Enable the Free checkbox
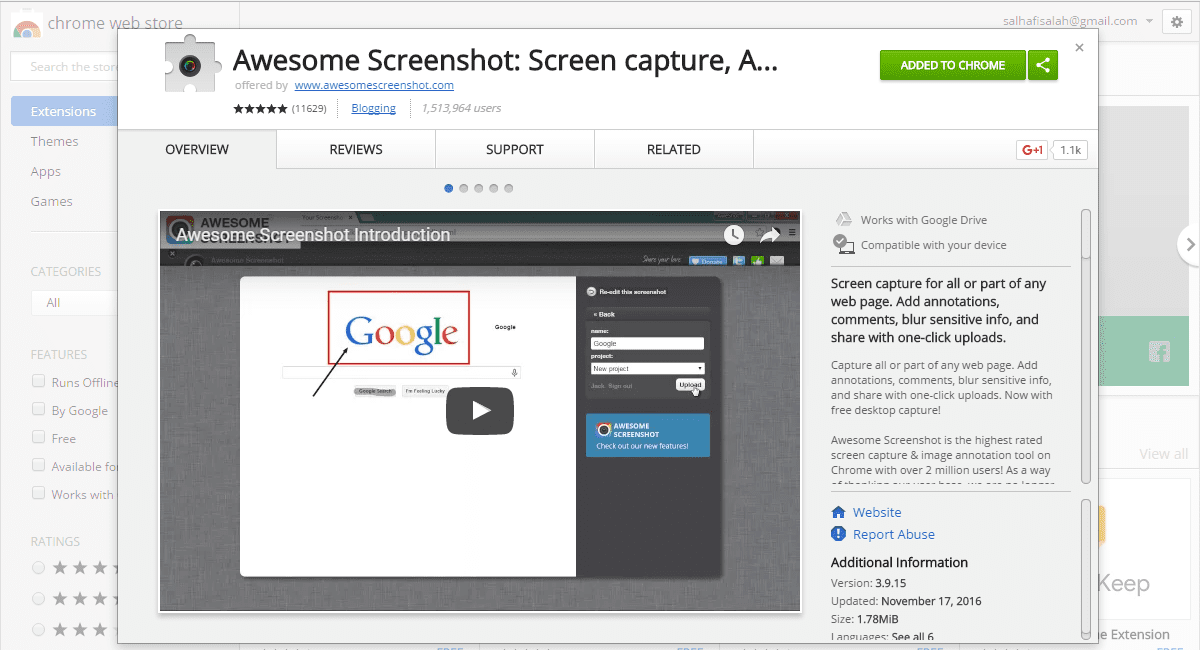The width and height of the screenshot is (1200, 650). click(38, 437)
